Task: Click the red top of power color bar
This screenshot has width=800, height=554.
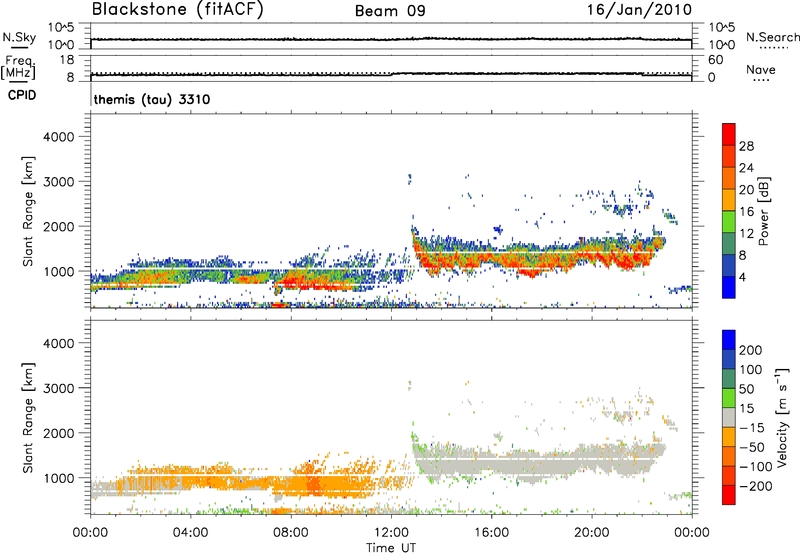Action: click(x=729, y=134)
